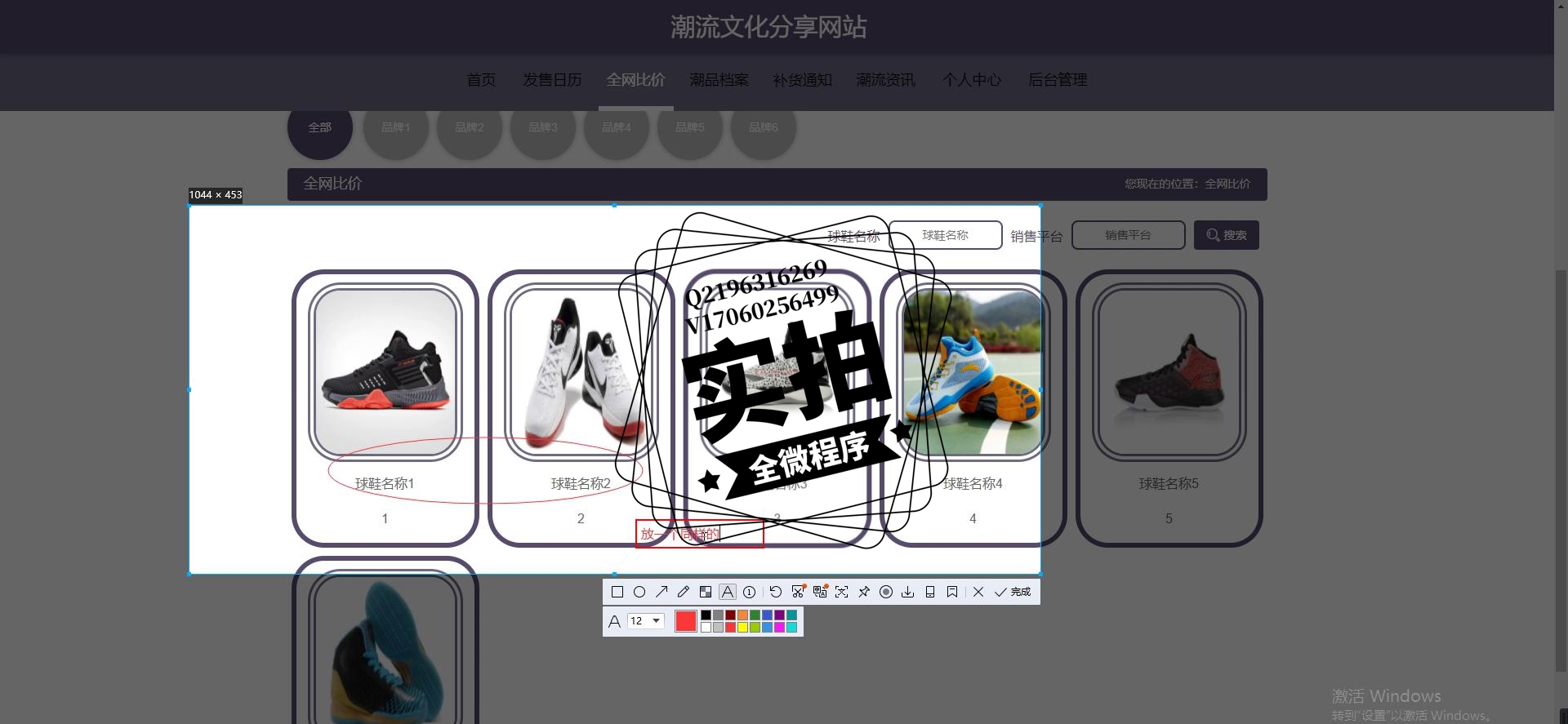The height and width of the screenshot is (724, 1568).
Task: Open the 潮品档案 nav item
Action: click(719, 80)
